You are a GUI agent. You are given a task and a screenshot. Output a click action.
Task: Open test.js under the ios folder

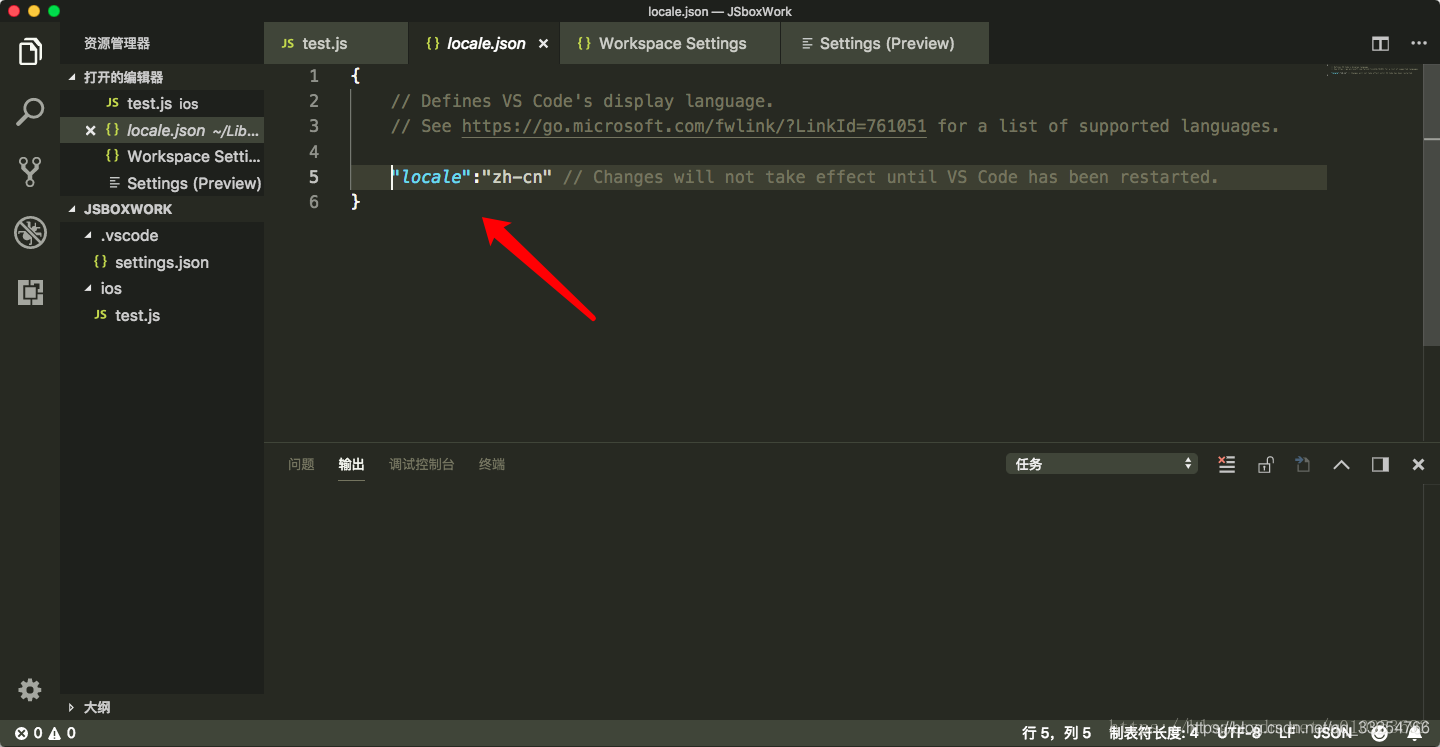click(162, 316)
